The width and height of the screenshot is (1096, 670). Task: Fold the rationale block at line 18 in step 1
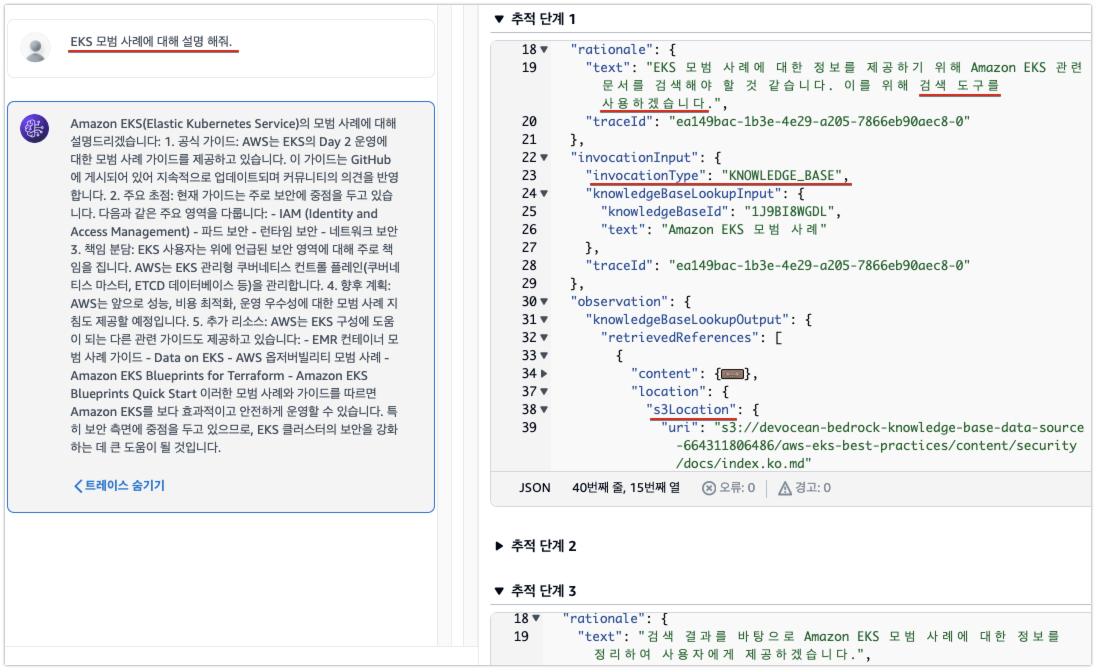pos(544,50)
